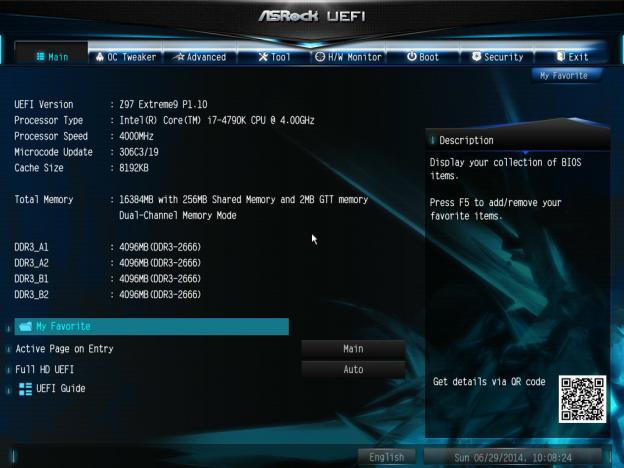The image size is (624, 468).
Task: Click the Advanced tab star icon
Action: [180, 57]
